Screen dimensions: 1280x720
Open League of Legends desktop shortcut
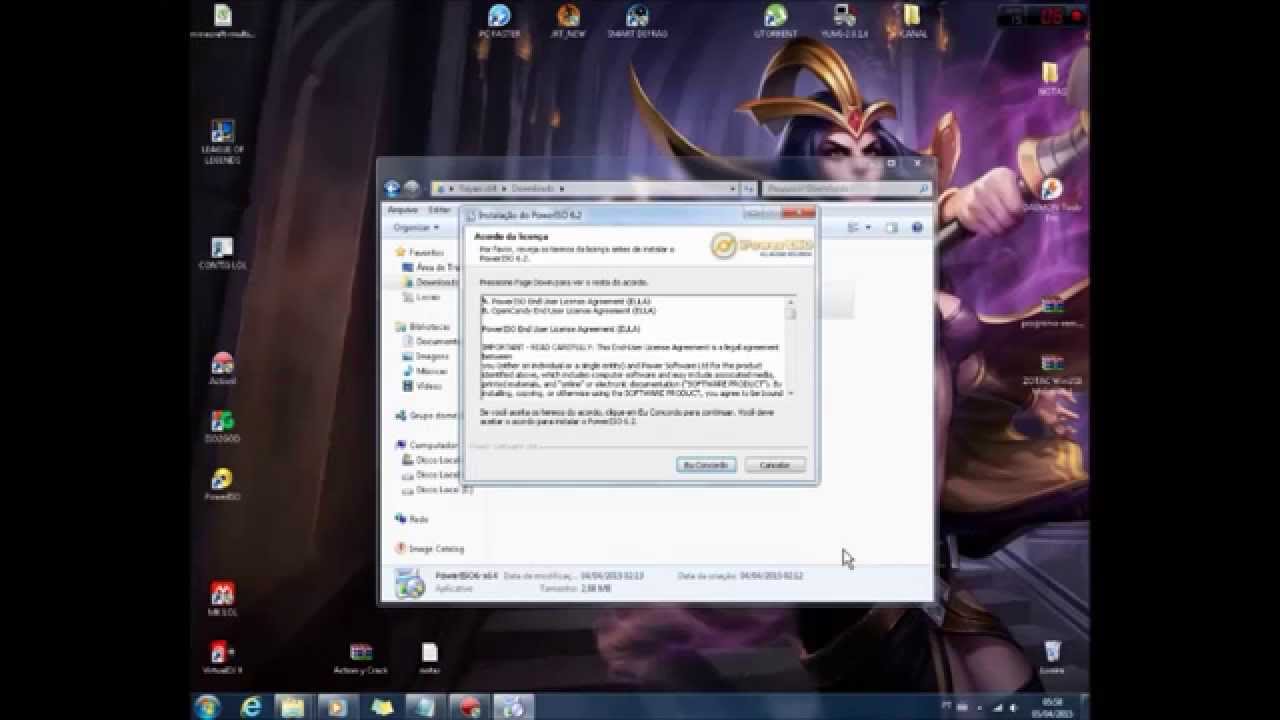click(222, 142)
